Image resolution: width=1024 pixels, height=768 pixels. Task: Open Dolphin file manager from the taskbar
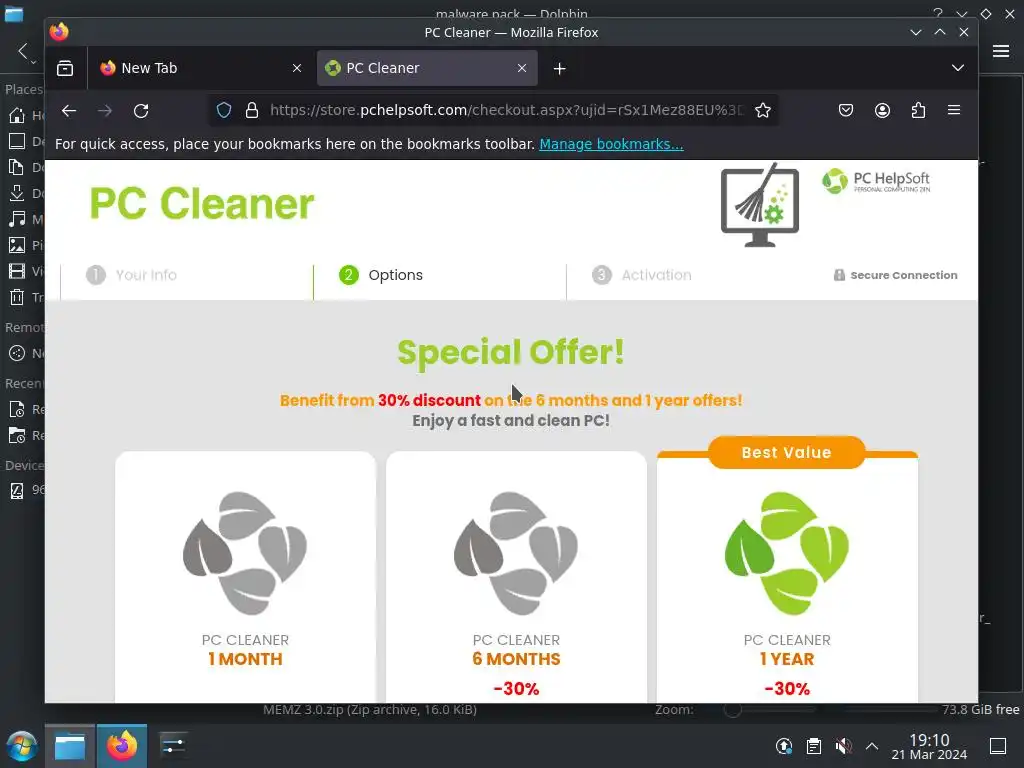tap(70, 746)
